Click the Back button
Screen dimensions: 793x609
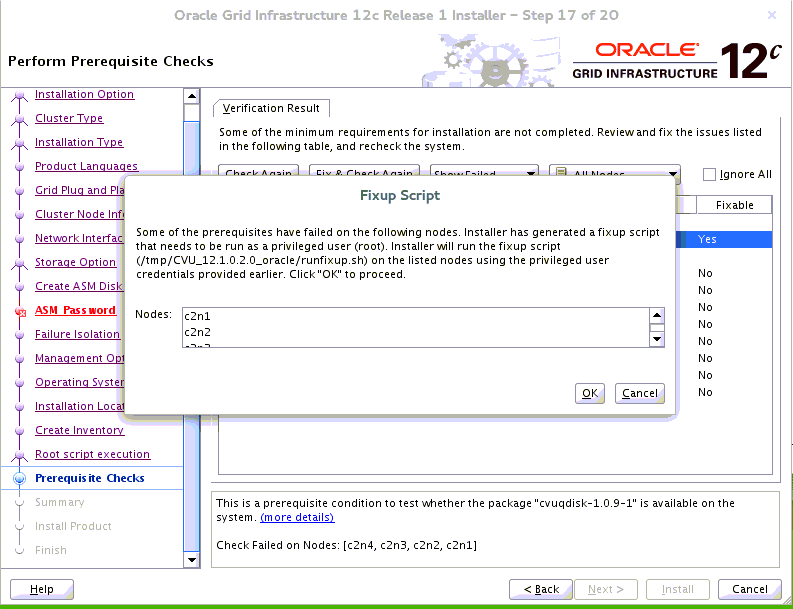tap(541, 589)
